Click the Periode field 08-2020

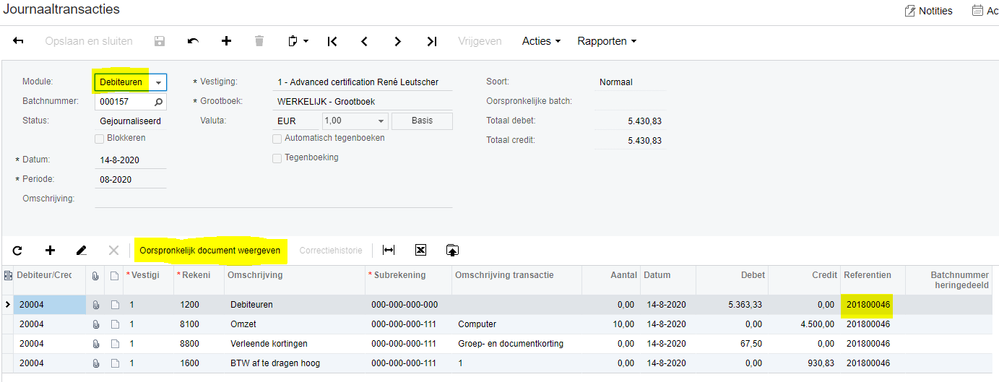pos(130,180)
